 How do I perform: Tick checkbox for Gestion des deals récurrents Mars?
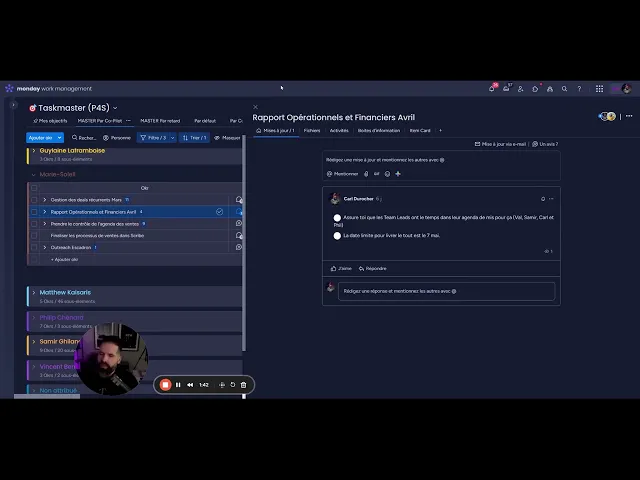(34, 200)
